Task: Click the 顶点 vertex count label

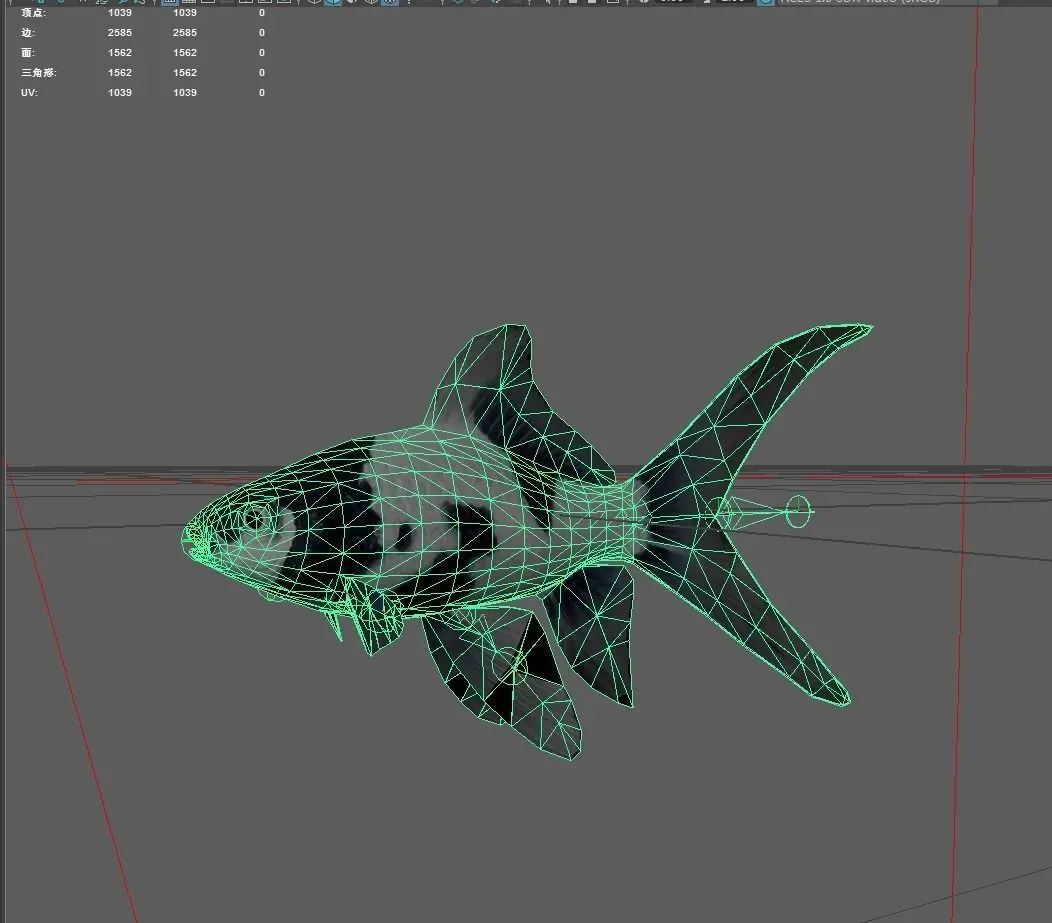Action: pos(33,13)
